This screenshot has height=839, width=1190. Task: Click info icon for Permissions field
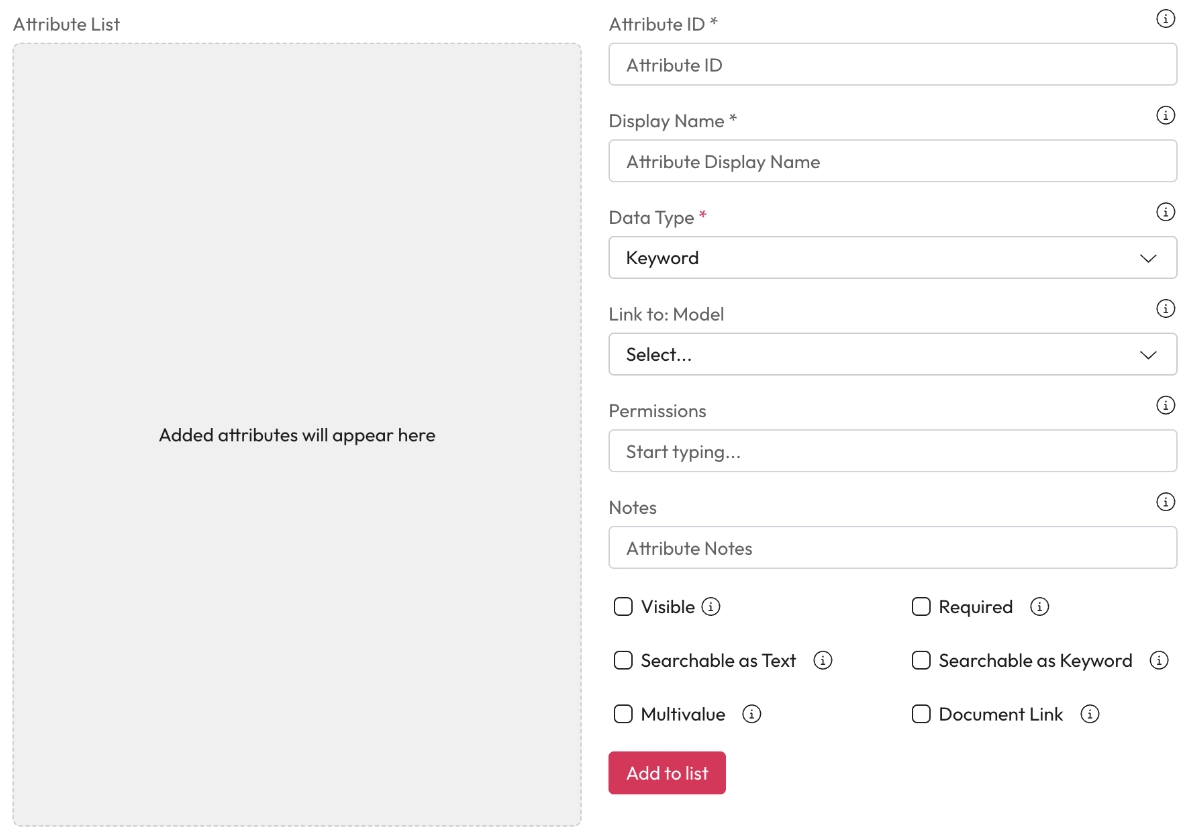pos(1165,406)
